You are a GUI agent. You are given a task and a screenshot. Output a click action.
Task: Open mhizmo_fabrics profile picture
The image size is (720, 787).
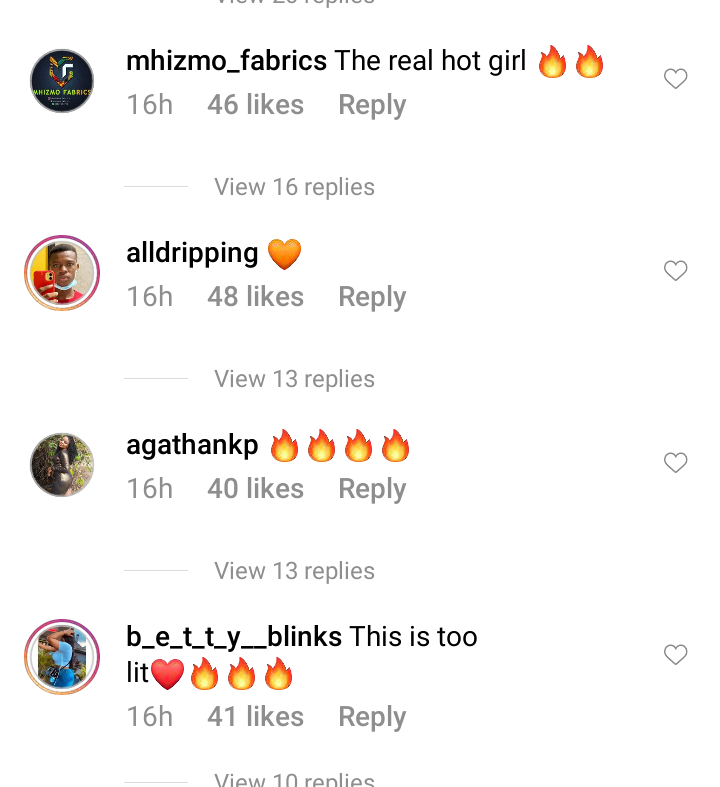click(x=62, y=81)
